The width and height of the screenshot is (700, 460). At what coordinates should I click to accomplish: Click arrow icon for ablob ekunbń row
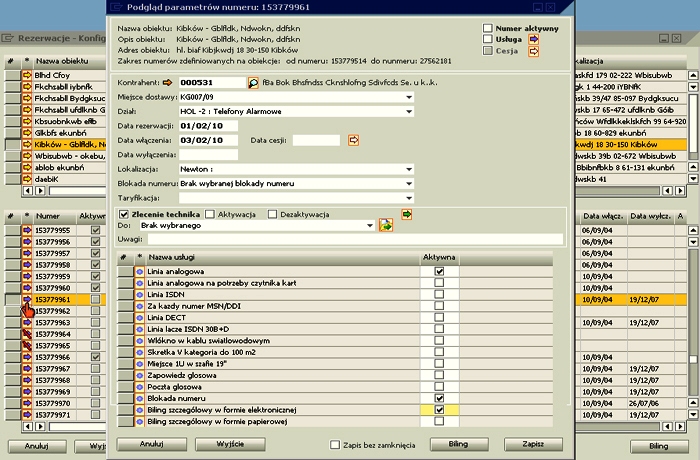27,167
